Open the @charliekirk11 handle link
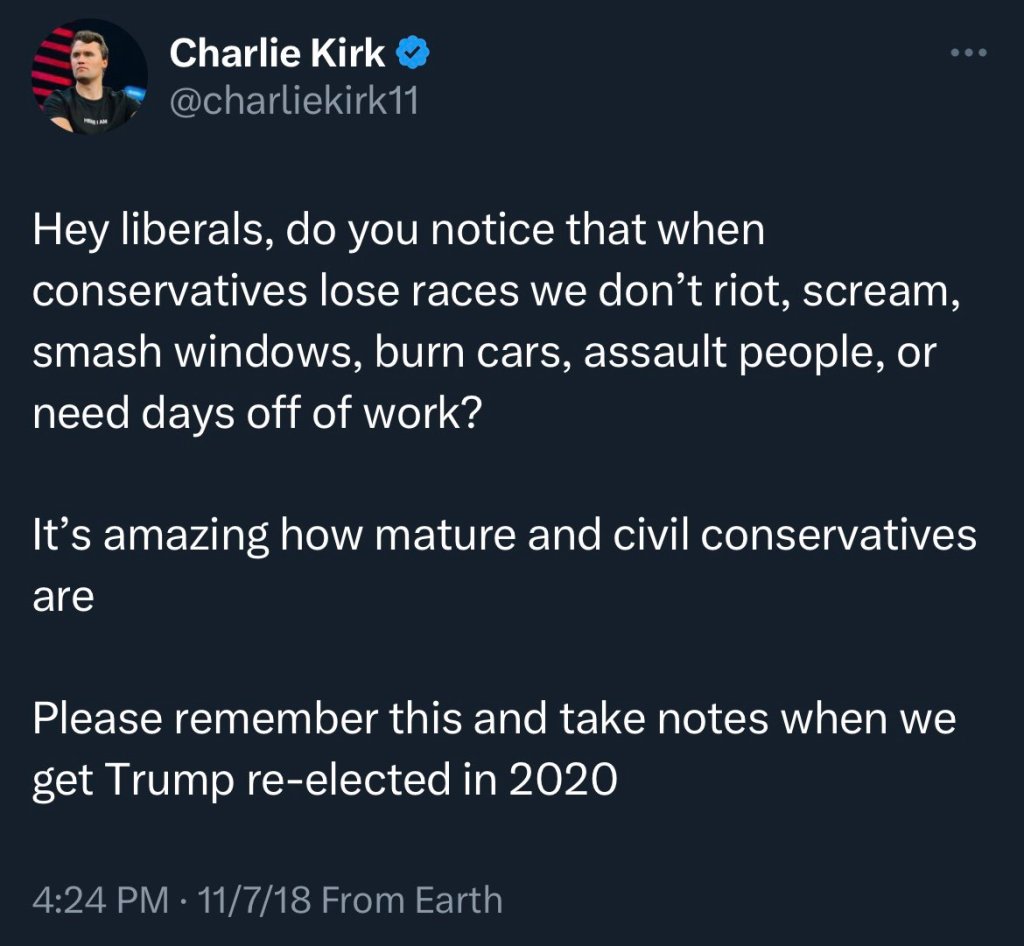Viewport: 1024px width, 946px height. tap(293, 103)
